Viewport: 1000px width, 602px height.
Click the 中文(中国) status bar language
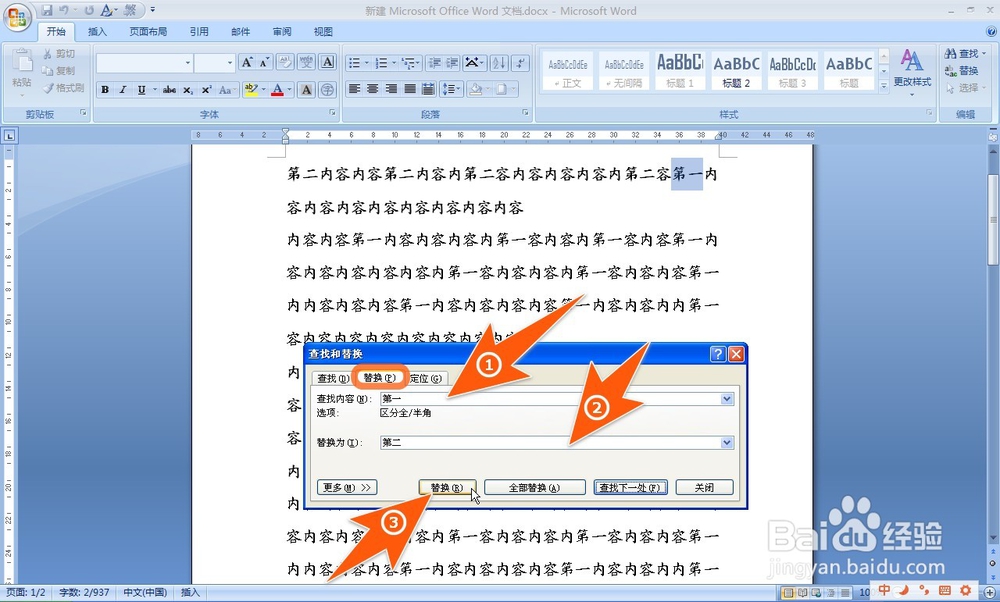145,592
